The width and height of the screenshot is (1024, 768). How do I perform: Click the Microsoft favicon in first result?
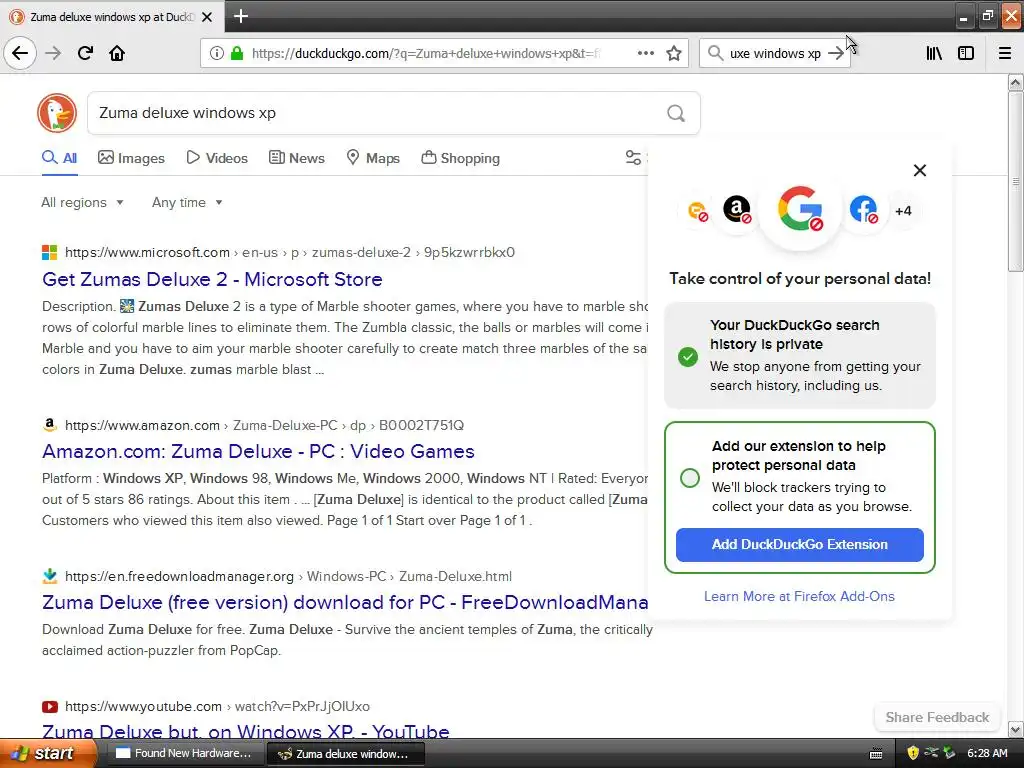click(50, 252)
